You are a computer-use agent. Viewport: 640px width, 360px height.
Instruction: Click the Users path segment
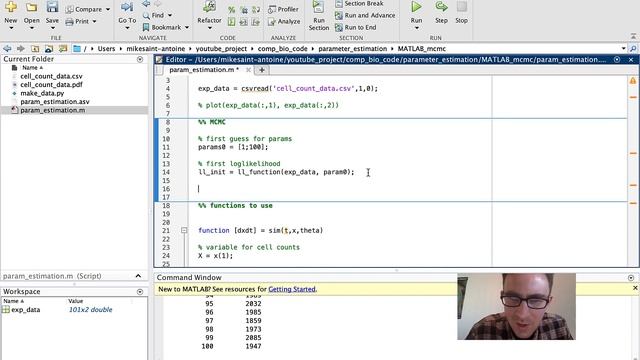(x=106, y=49)
